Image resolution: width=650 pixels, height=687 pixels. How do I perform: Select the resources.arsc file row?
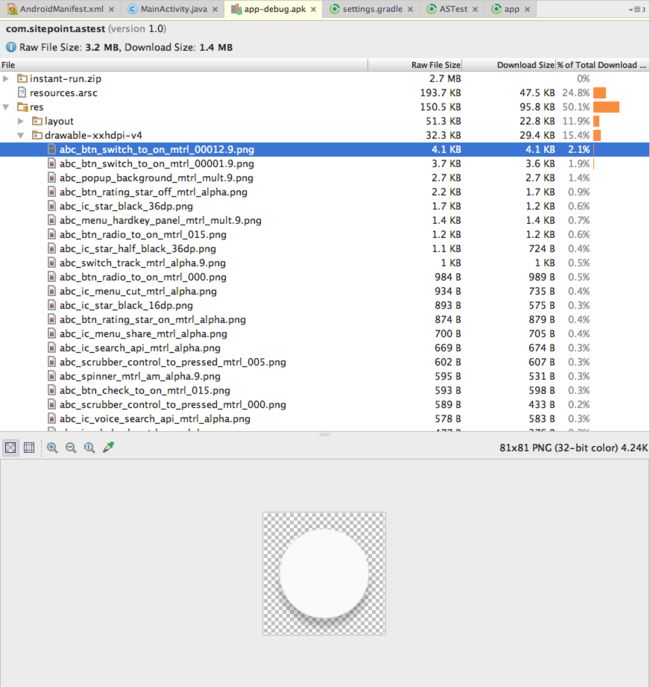pos(325,93)
